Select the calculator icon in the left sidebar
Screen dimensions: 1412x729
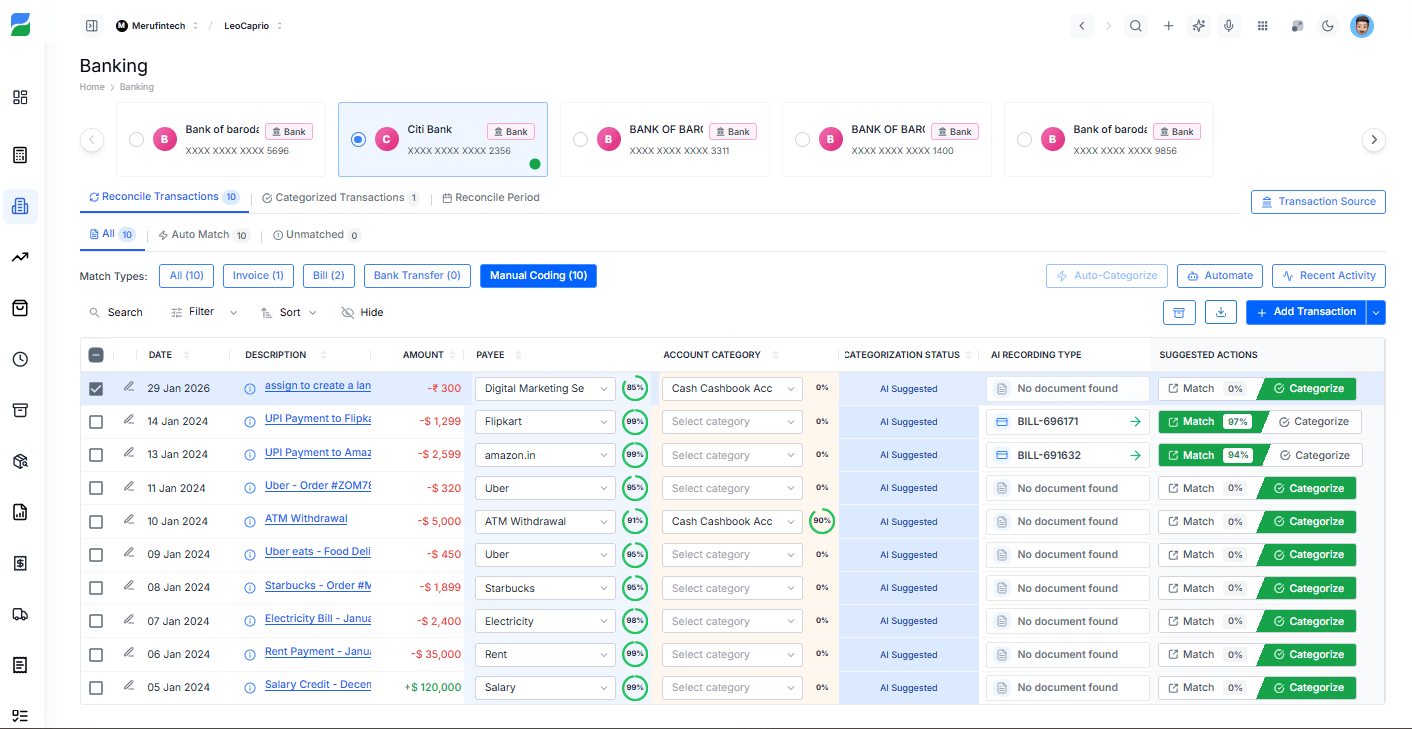coord(19,155)
